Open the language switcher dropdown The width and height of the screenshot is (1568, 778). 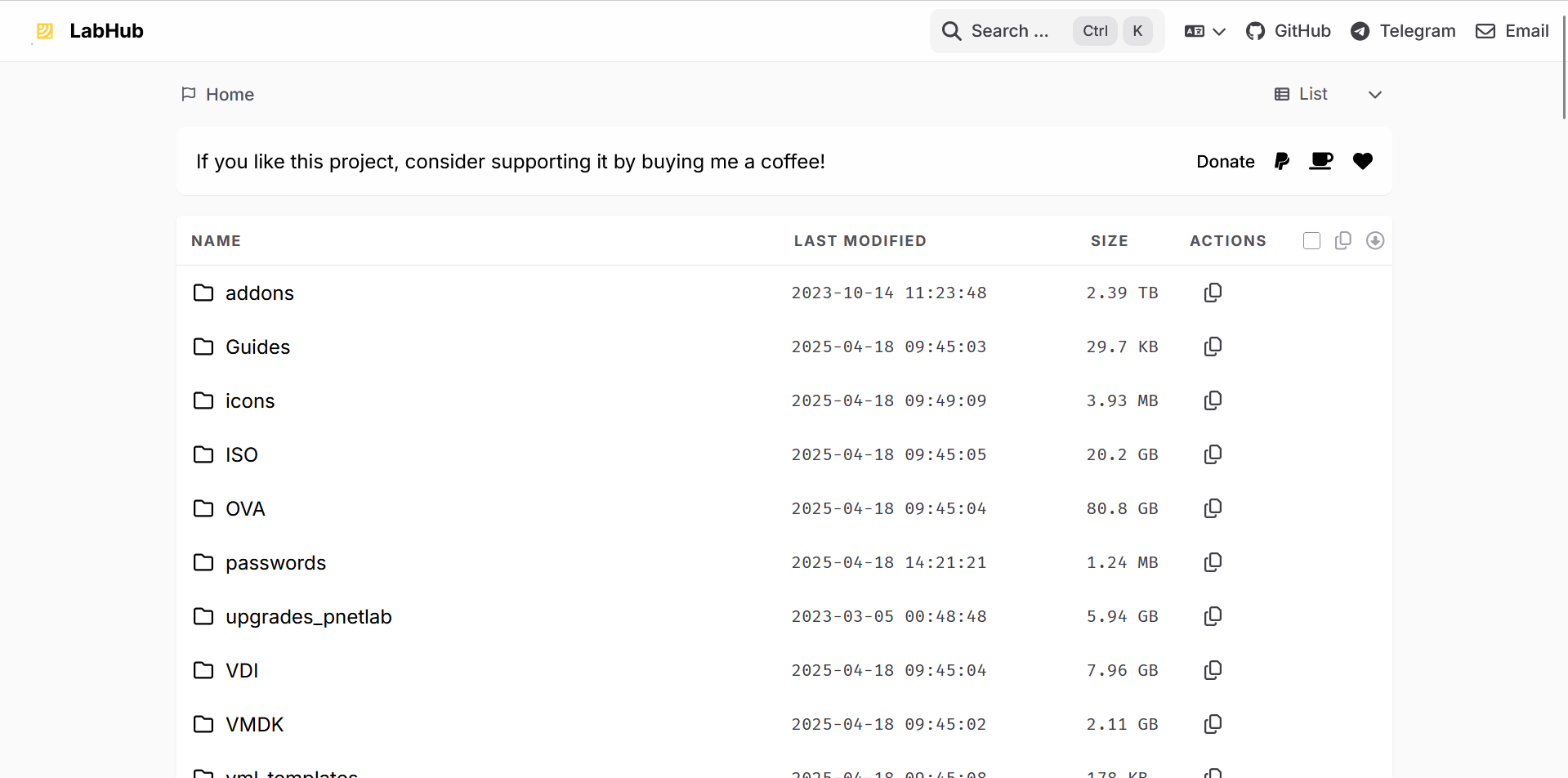tap(1205, 31)
